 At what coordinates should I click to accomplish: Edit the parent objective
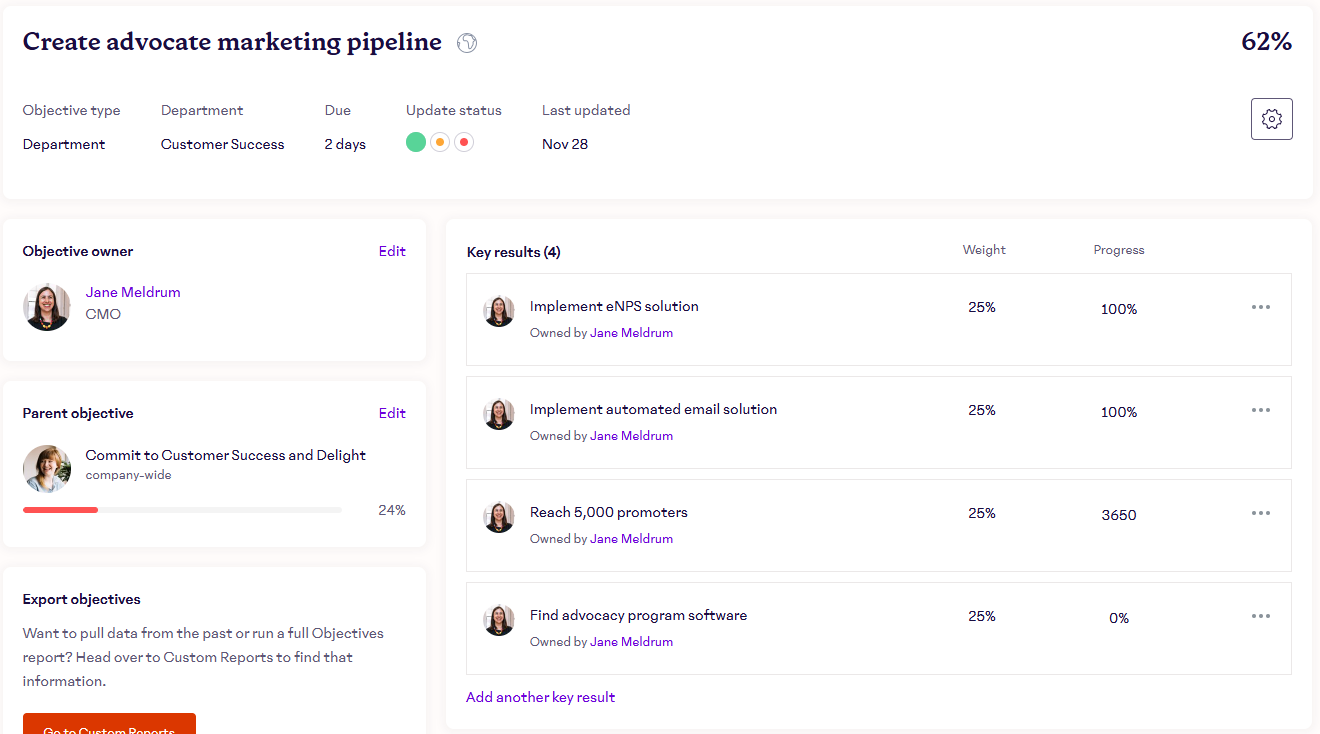(392, 413)
